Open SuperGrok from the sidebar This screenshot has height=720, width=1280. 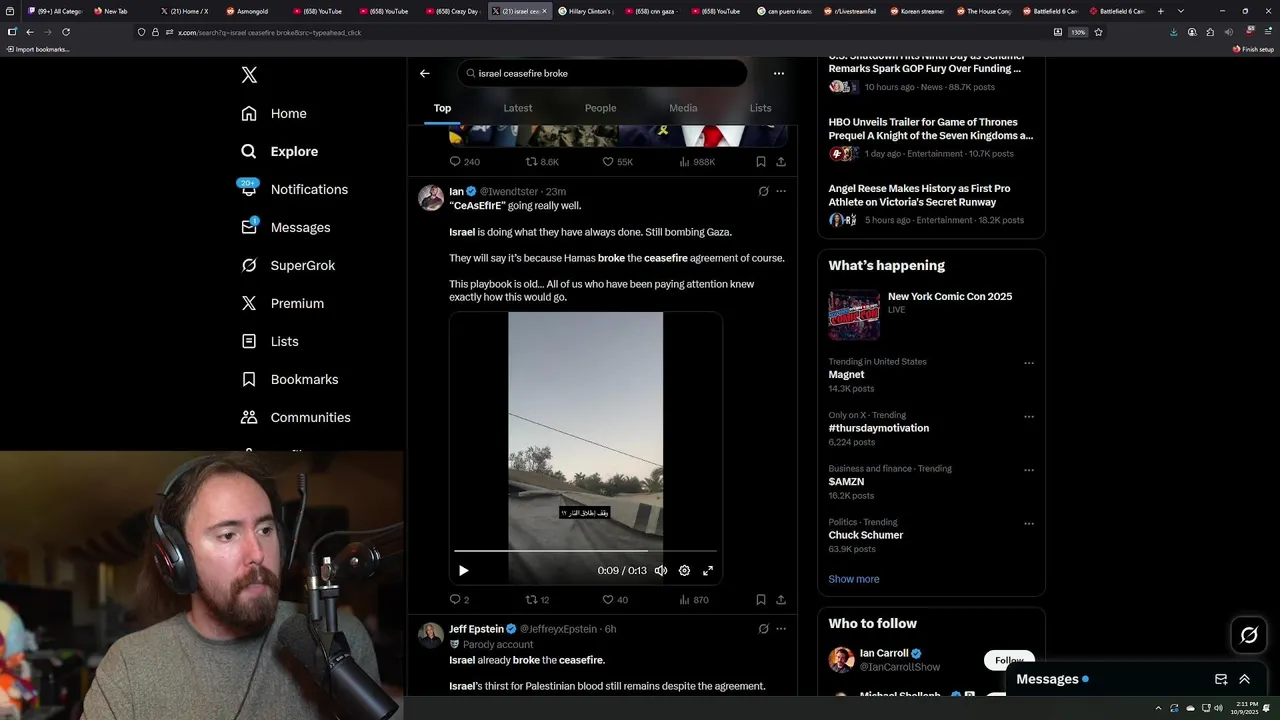288,265
